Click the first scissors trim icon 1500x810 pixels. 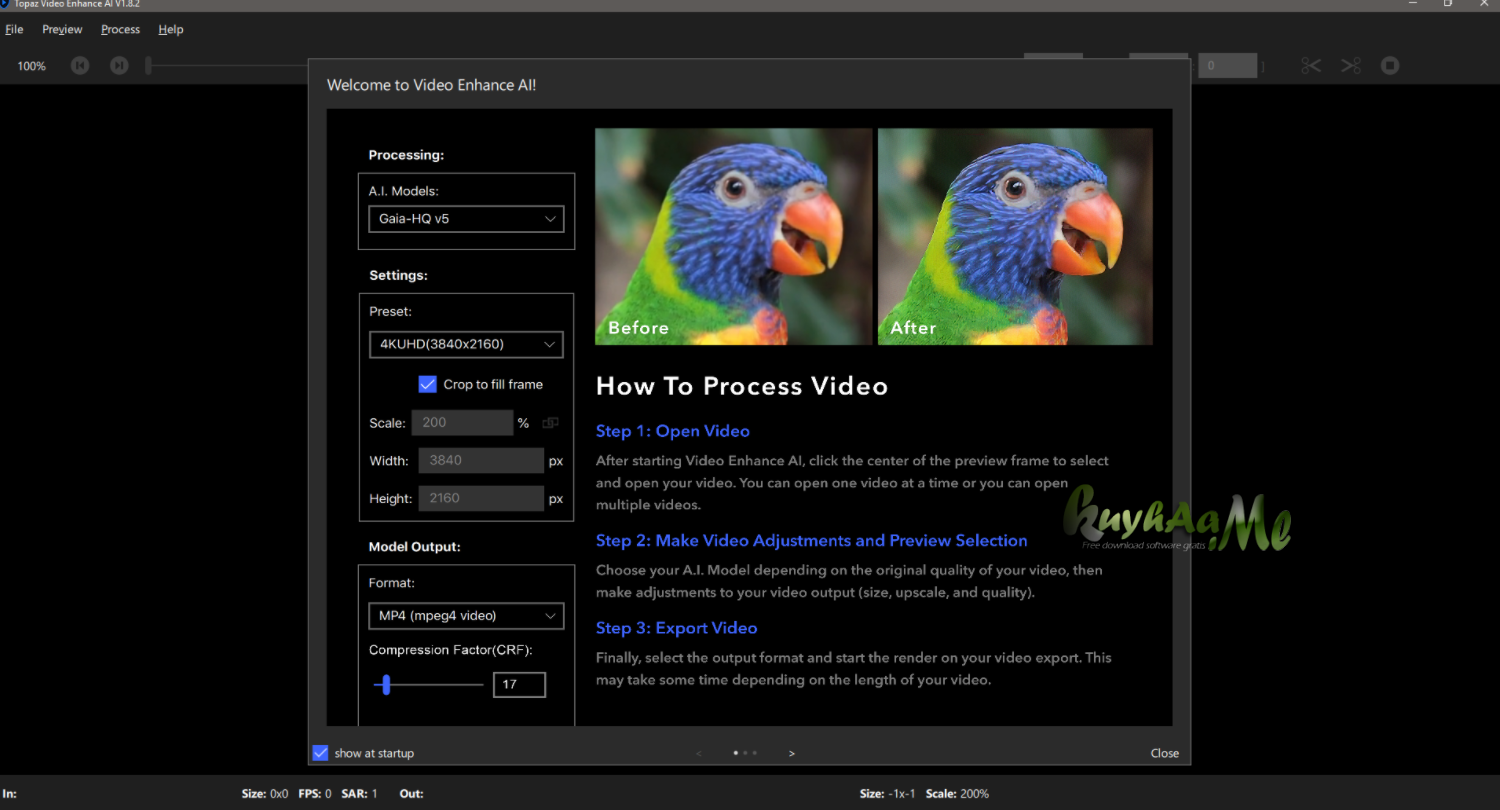(1311, 66)
